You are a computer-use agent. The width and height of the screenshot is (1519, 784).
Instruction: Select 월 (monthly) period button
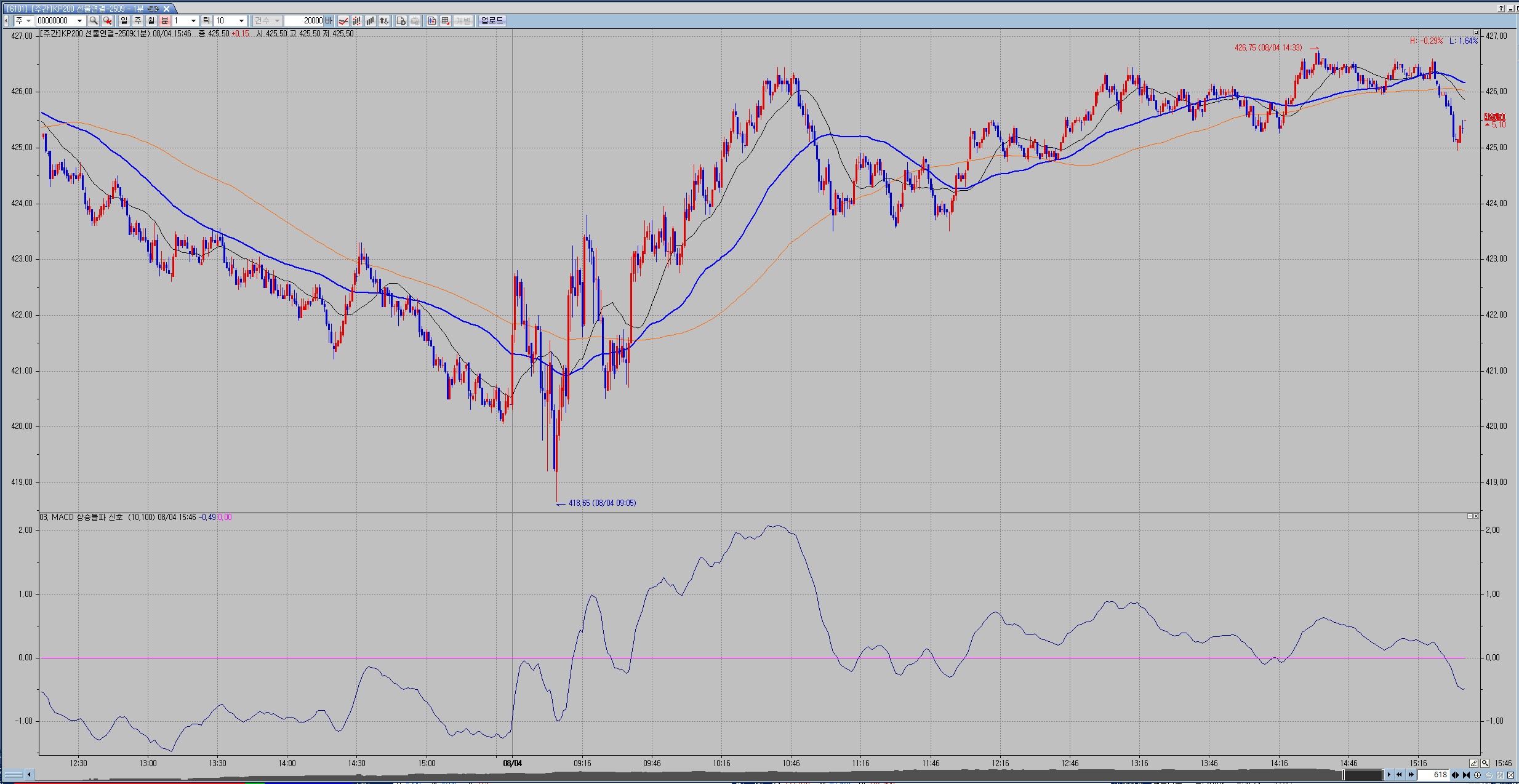tap(151, 21)
